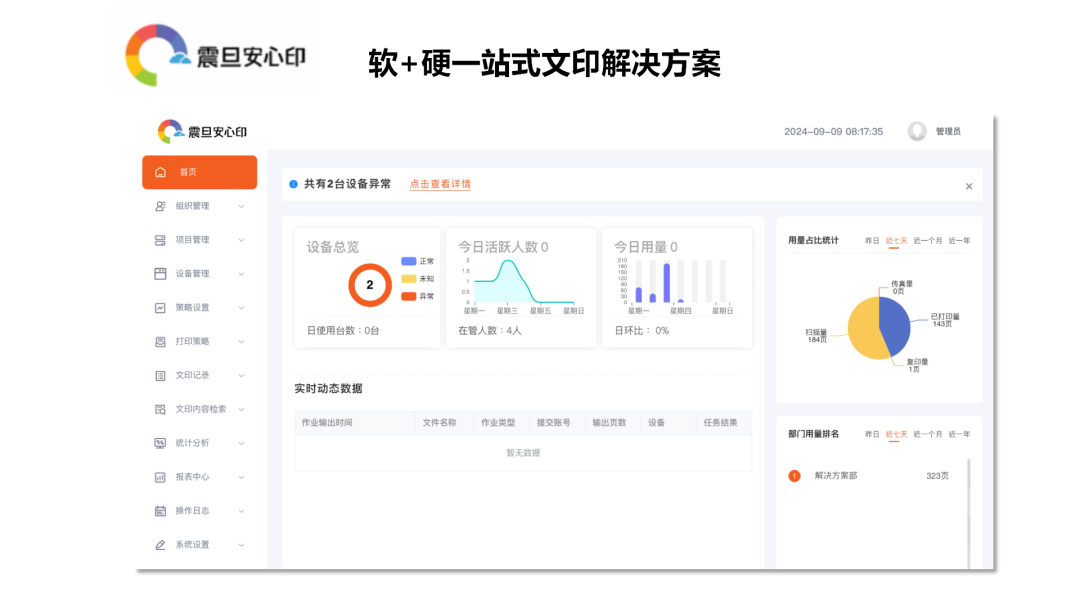Expand the 系统设置 chevron
Image resolution: width=1080 pixels, height=608 pixels.
242,545
